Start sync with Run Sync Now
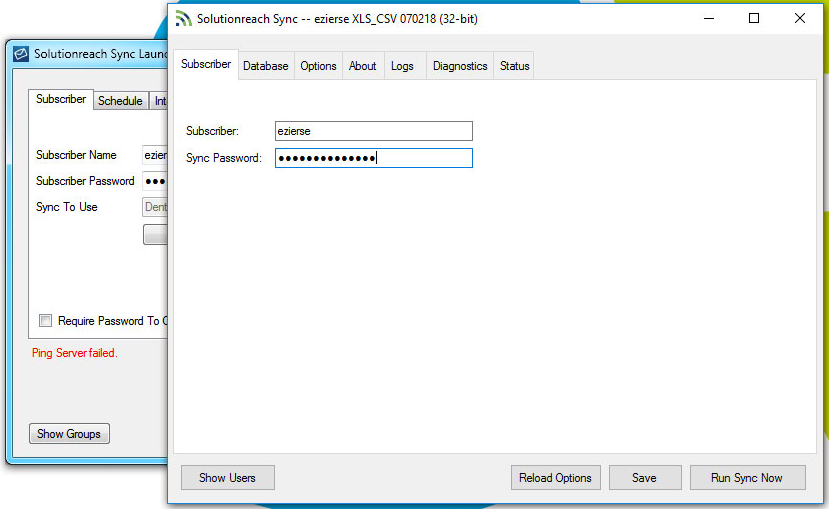Viewport: 829px width, 509px height. 746,478
